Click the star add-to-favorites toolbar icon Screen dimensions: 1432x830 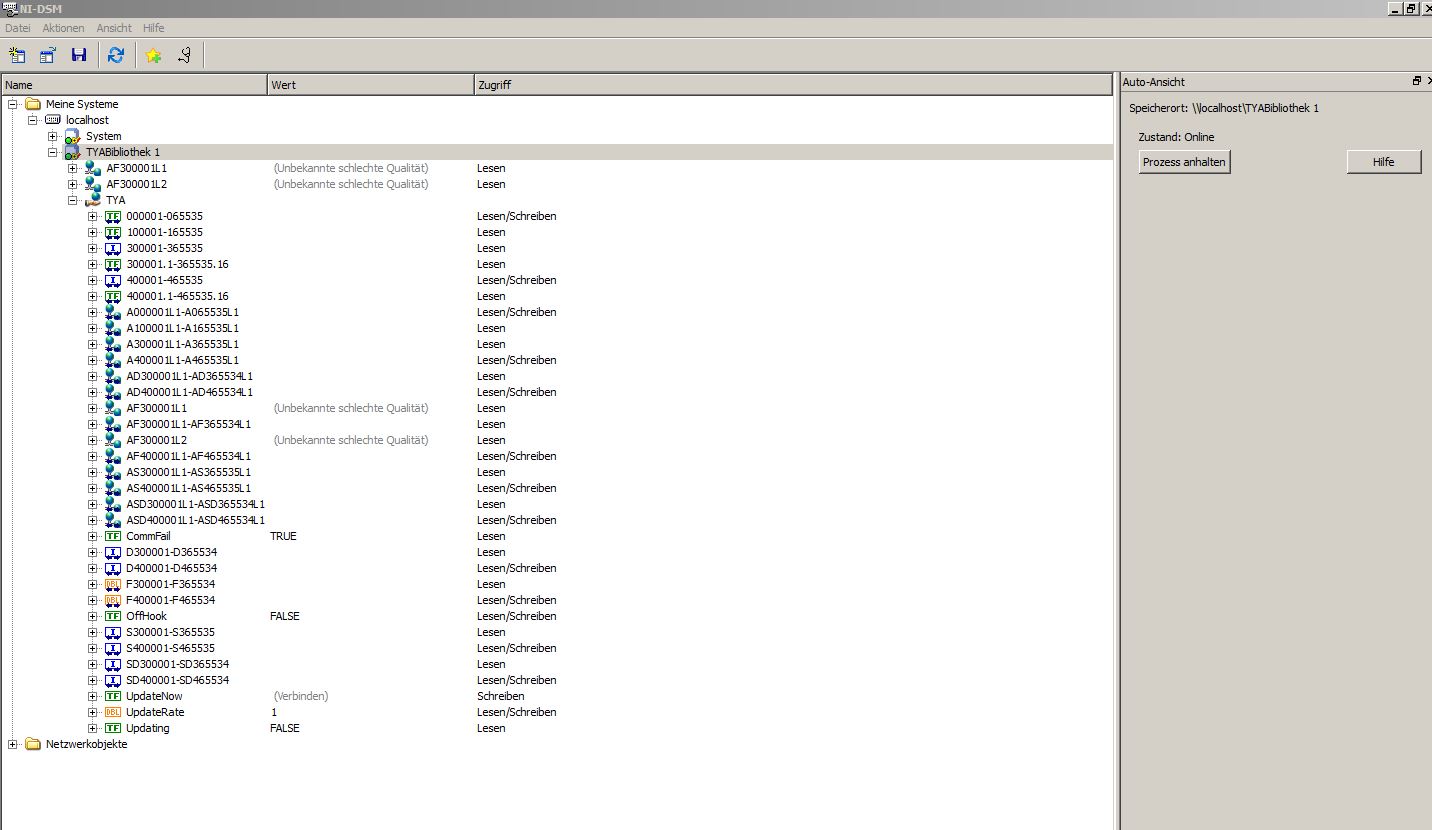[153, 56]
